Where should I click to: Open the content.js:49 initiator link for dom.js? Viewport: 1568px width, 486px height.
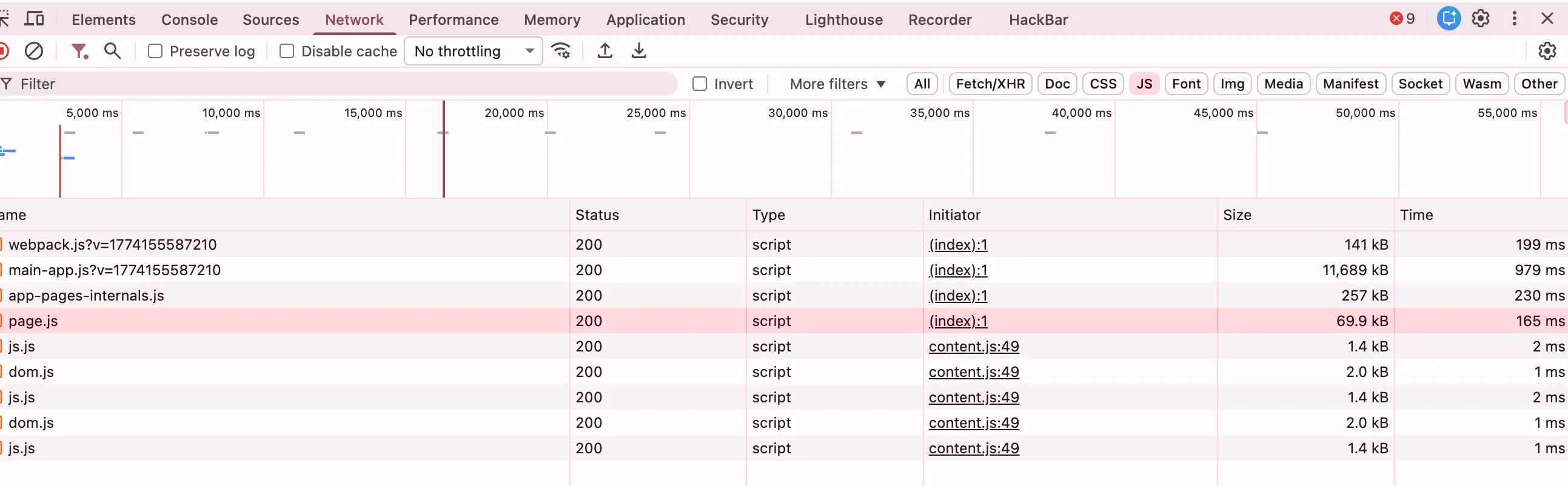click(x=973, y=371)
